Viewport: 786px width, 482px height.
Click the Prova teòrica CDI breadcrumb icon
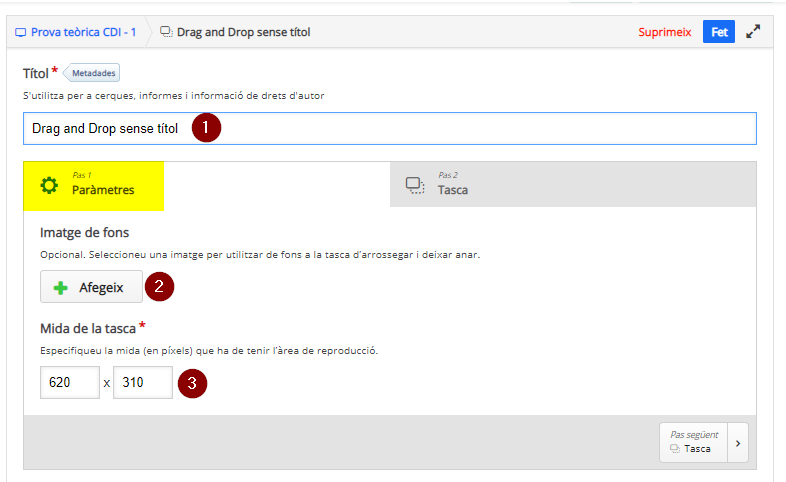(x=21, y=33)
